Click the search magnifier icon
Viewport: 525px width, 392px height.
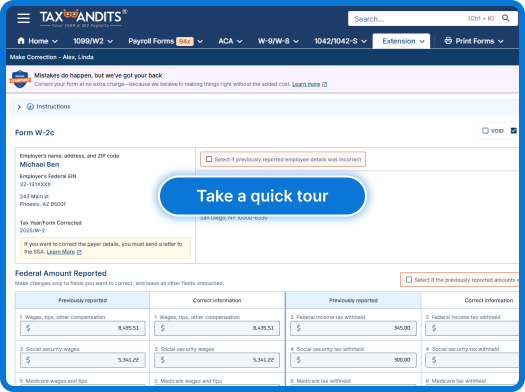(506, 18)
